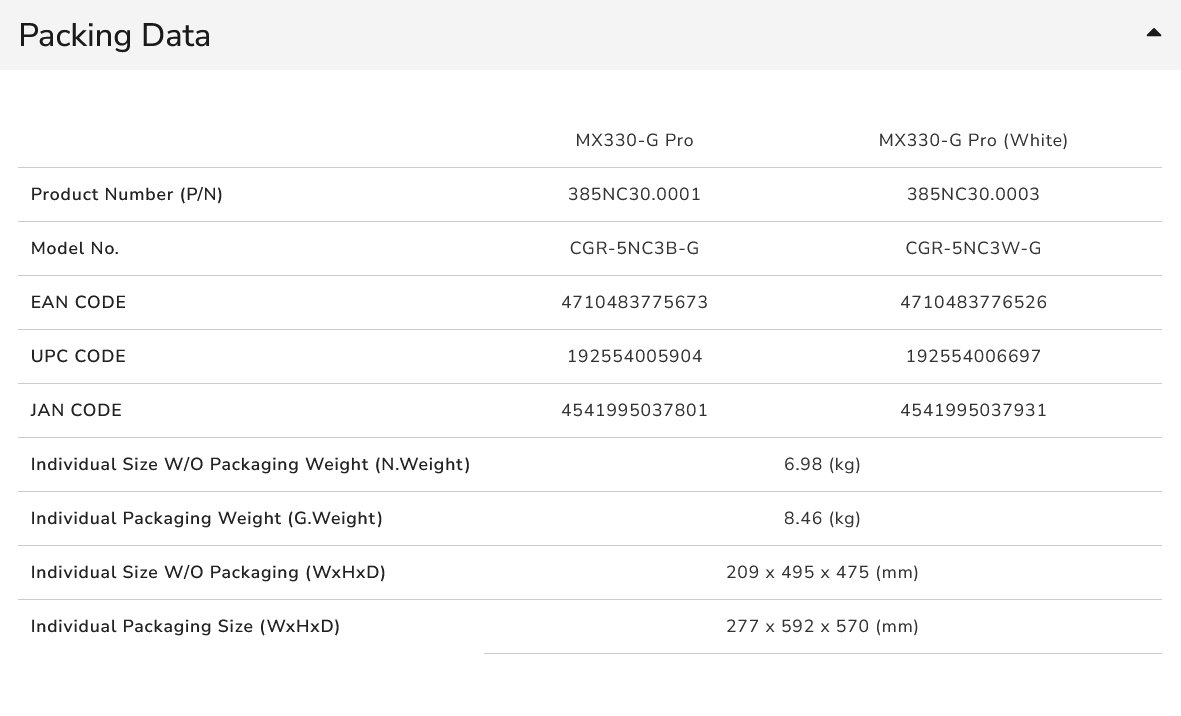This screenshot has height=716, width=1181.
Task: Select UPC code 192554006697
Action: pos(973,357)
